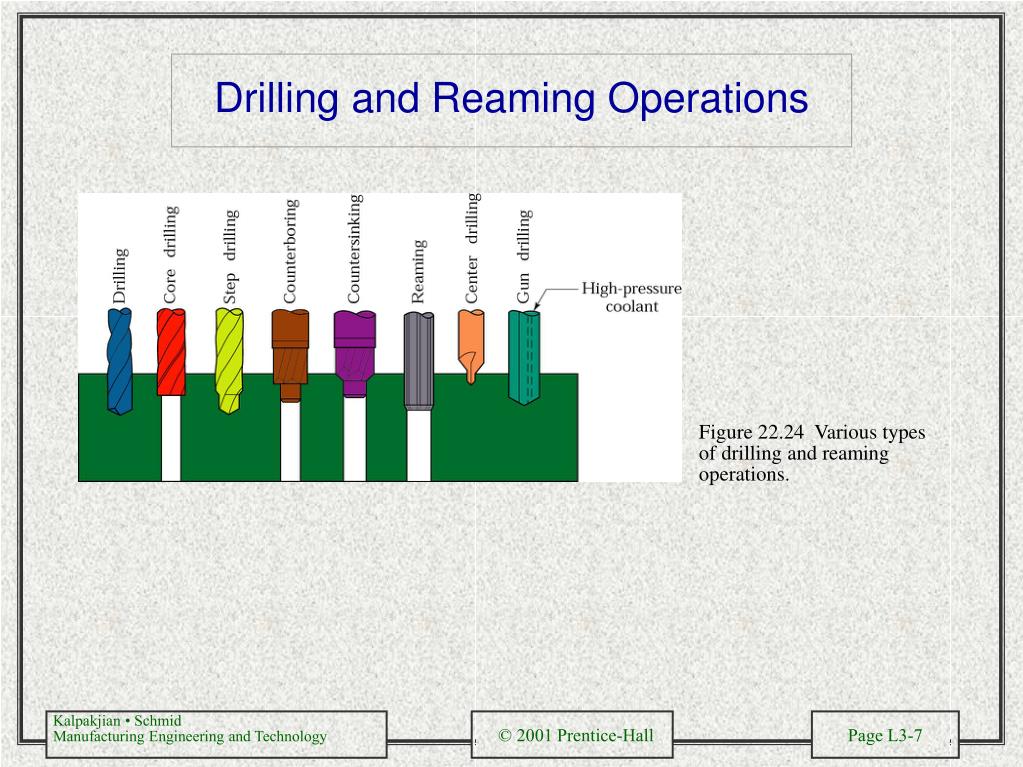Click the '© 2001 Prentice-Hall' footer box
Screen dimensions: 1023x767
coord(572,735)
